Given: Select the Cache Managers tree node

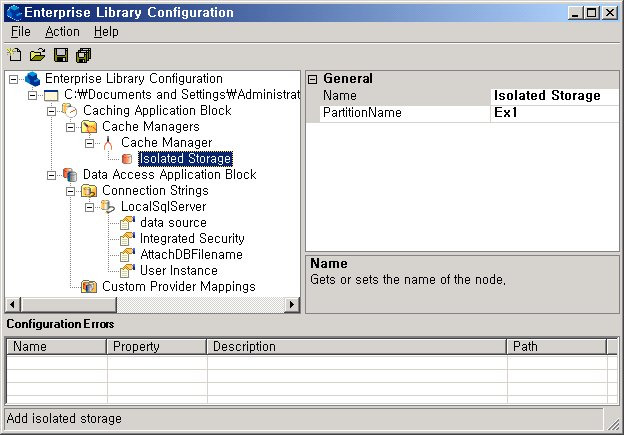Looking at the screenshot, I should (x=150, y=127).
